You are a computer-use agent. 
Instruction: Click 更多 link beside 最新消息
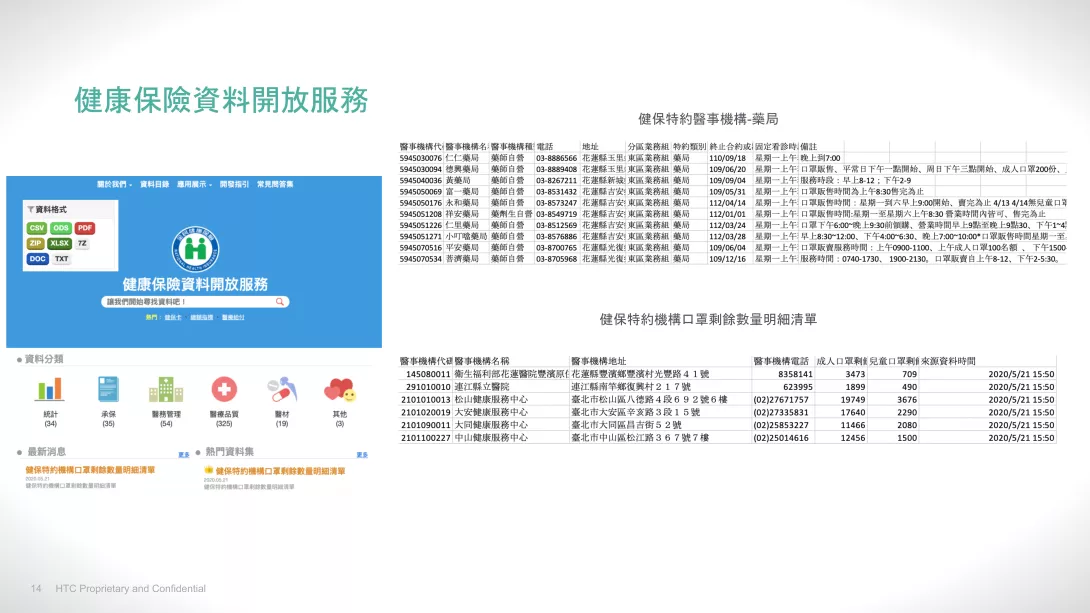(184, 455)
